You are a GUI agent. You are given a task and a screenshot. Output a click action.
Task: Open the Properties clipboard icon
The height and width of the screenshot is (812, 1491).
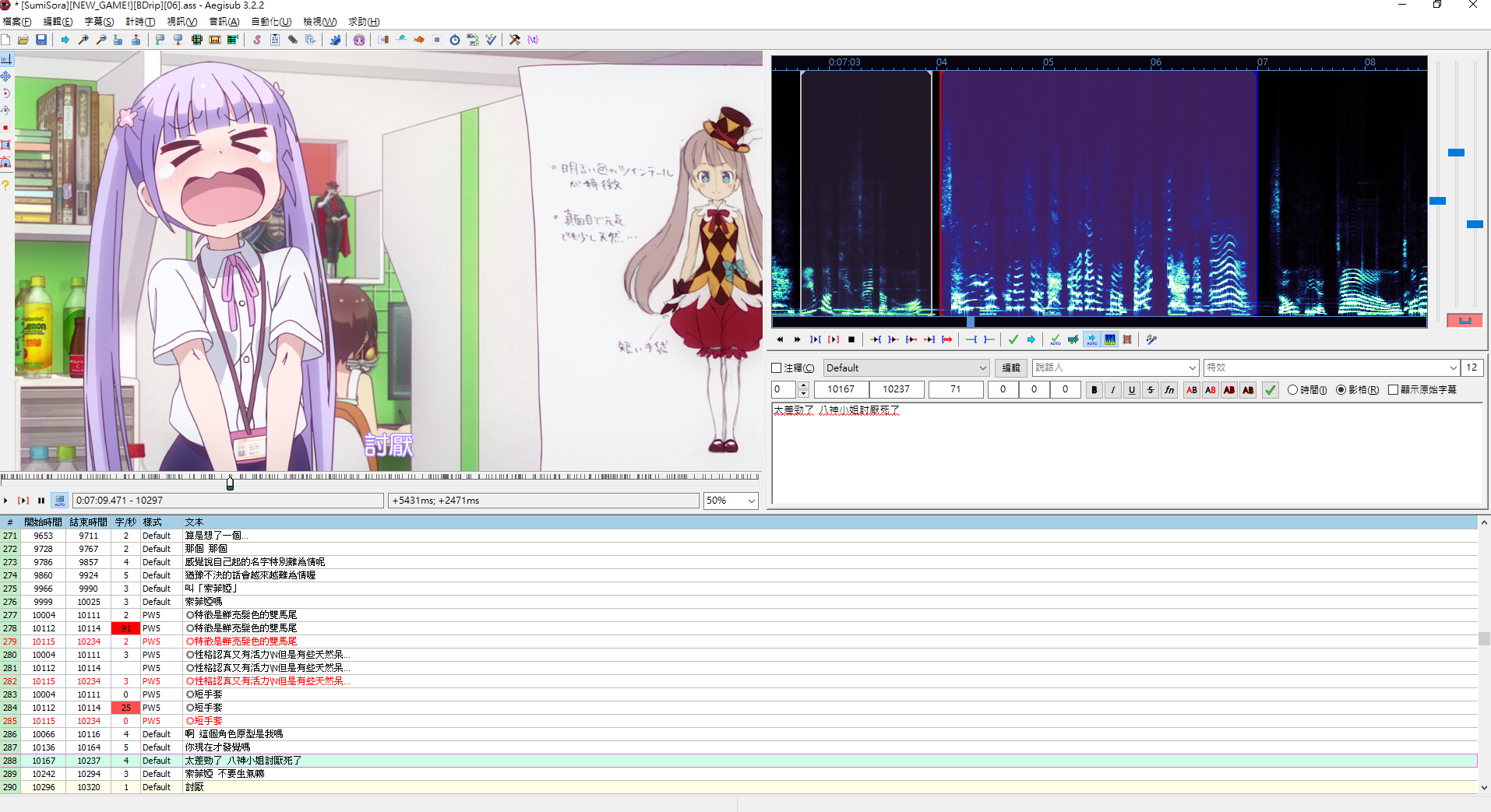coord(274,40)
